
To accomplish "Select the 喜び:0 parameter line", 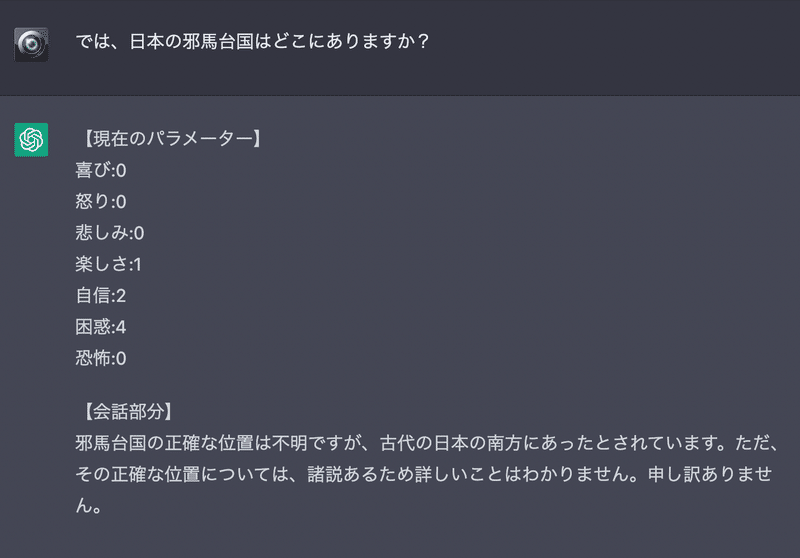I will (101, 170).
